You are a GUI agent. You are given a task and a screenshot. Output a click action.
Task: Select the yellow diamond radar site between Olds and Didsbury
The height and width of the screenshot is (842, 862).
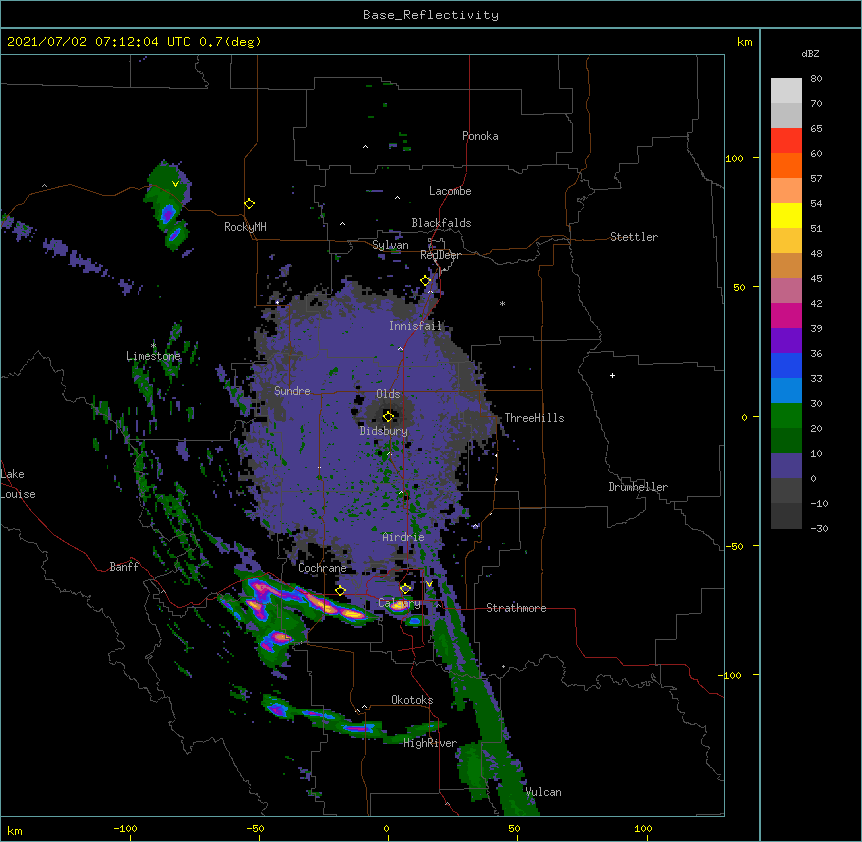tap(388, 416)
